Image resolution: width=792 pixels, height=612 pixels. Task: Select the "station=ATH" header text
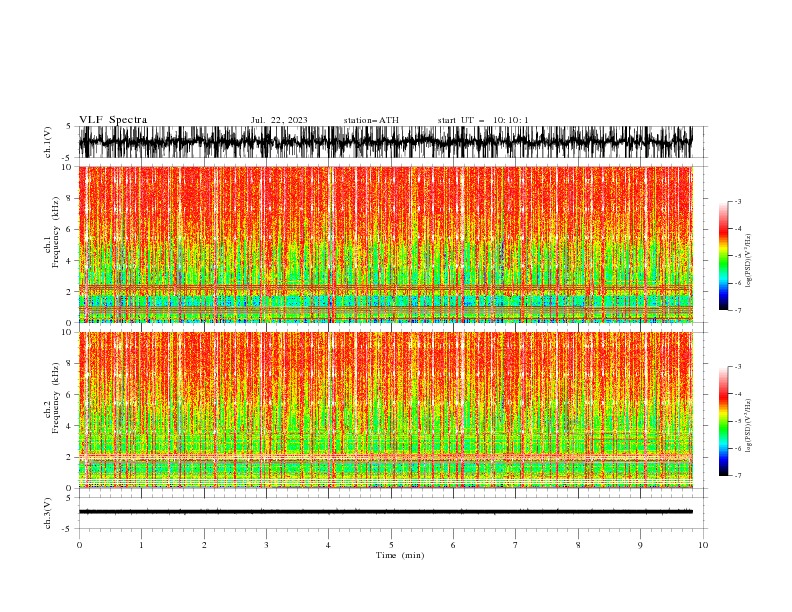pos(371,120)
